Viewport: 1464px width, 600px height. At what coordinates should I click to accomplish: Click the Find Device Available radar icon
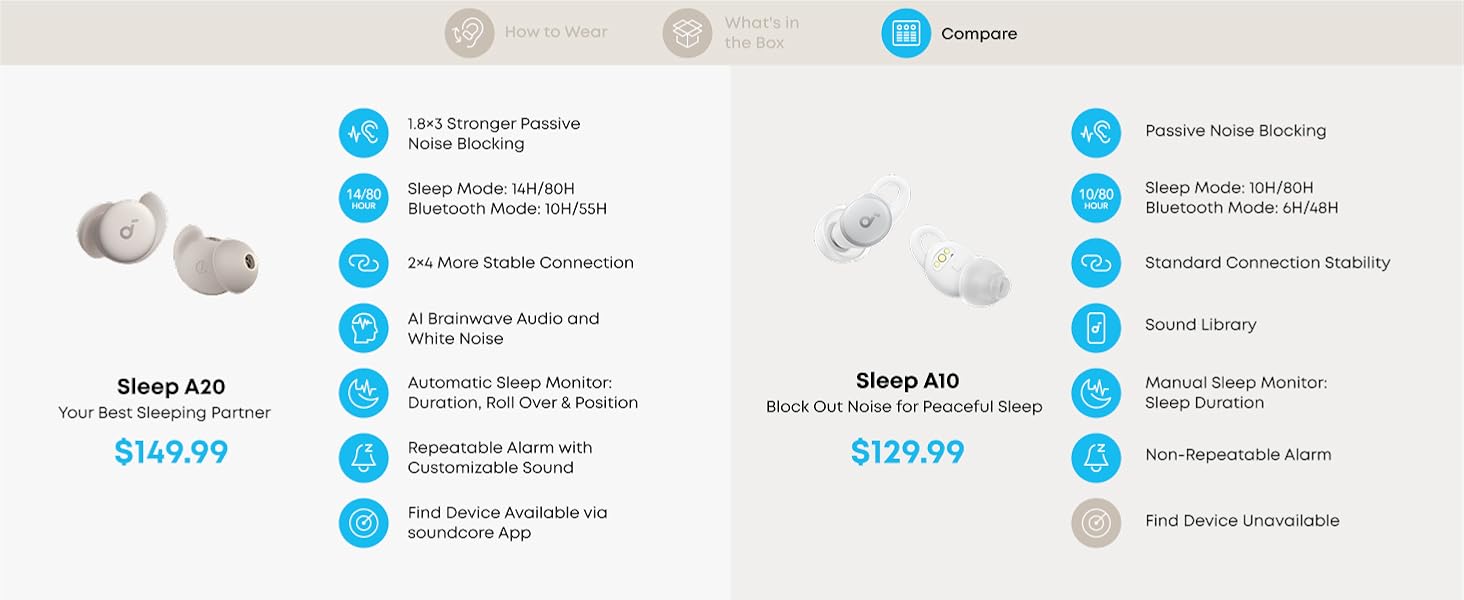pyautogui.click(x=363, y=523)
